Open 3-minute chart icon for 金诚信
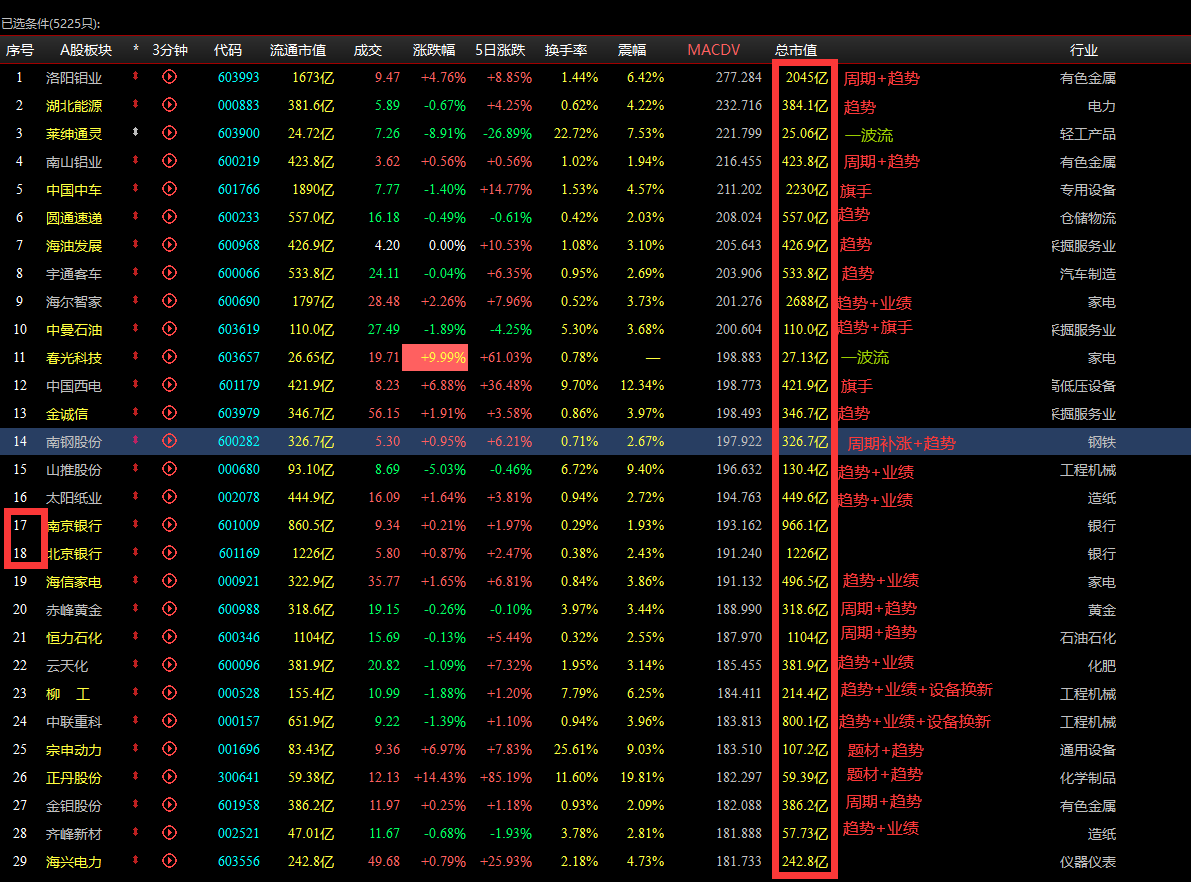The width and height of the screenshot is (1191, 882). (169, 413)
